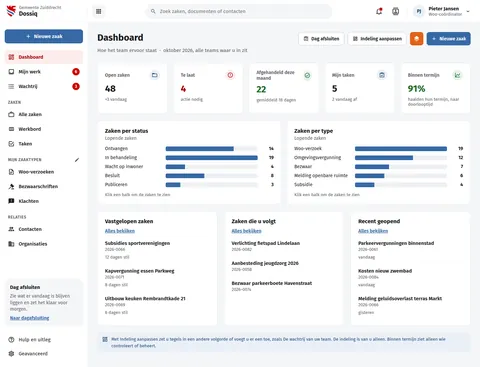The height and width of the screenshot is (367, 480).
Task: Open Geavanceerd settings
Action: [x=44, y=354]
